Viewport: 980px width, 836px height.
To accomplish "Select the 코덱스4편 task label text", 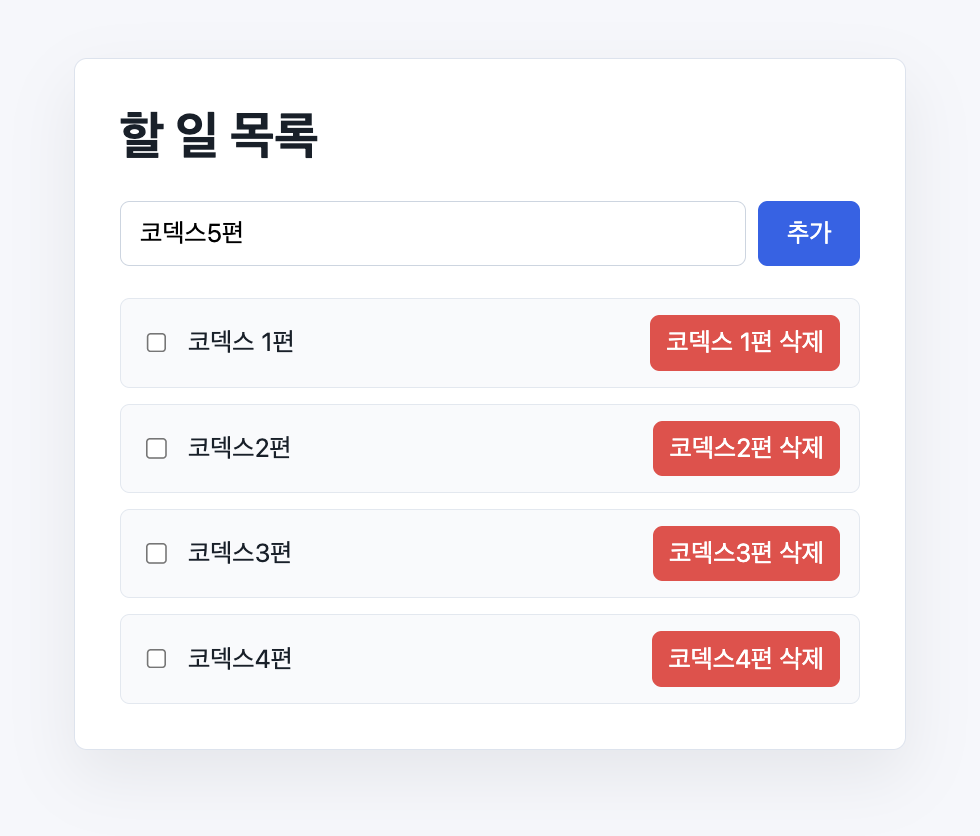I will click(239, 659).
